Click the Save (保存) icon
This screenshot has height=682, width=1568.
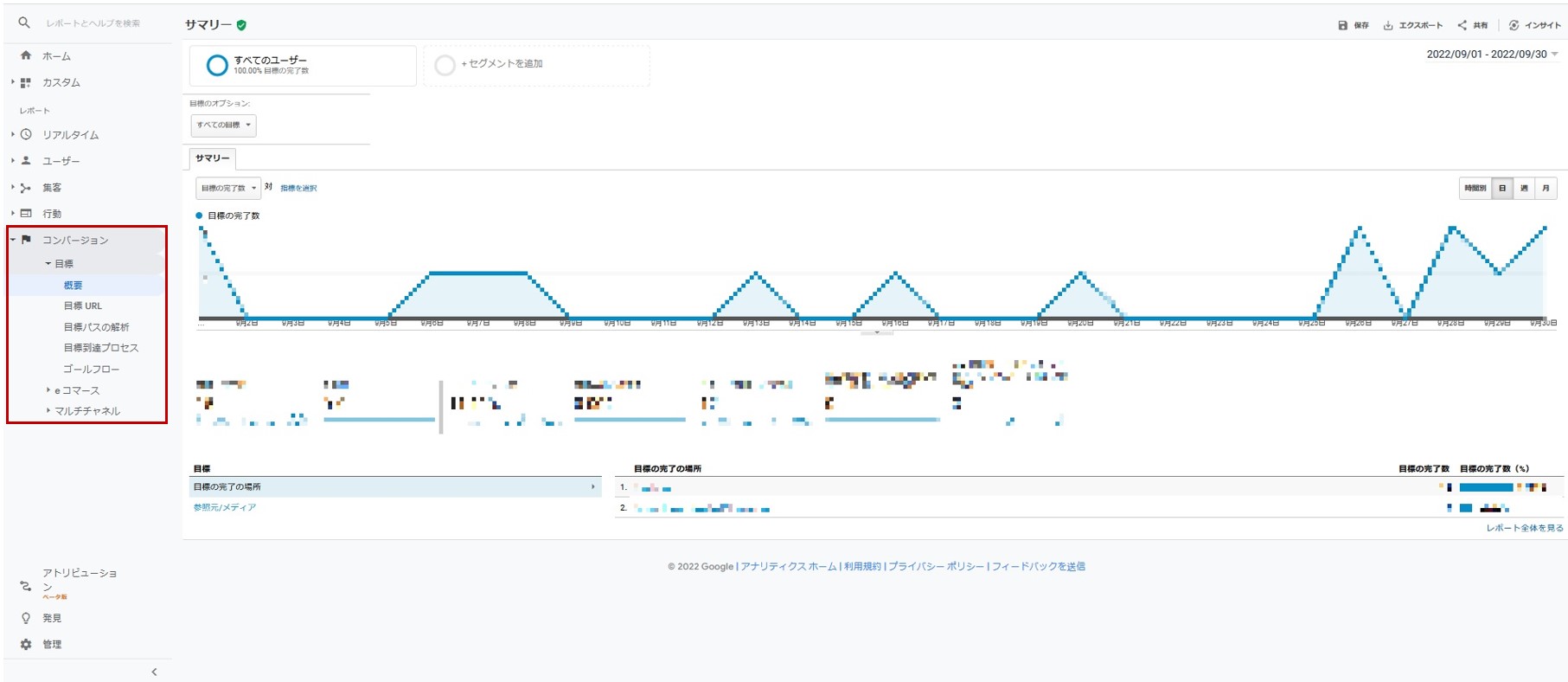pos(1342,25)
